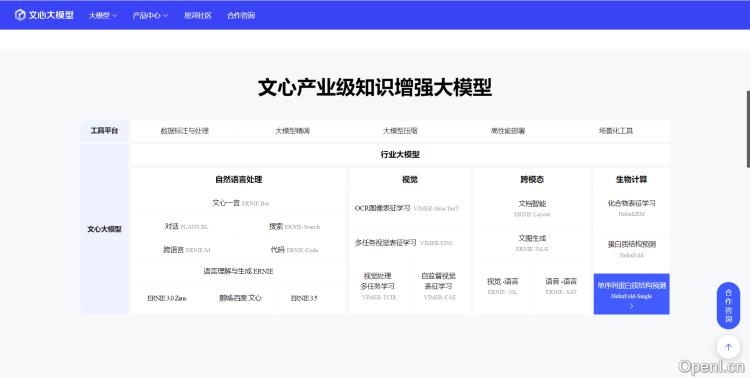Open 鹏城-百度·文心 model

point(240,298)
